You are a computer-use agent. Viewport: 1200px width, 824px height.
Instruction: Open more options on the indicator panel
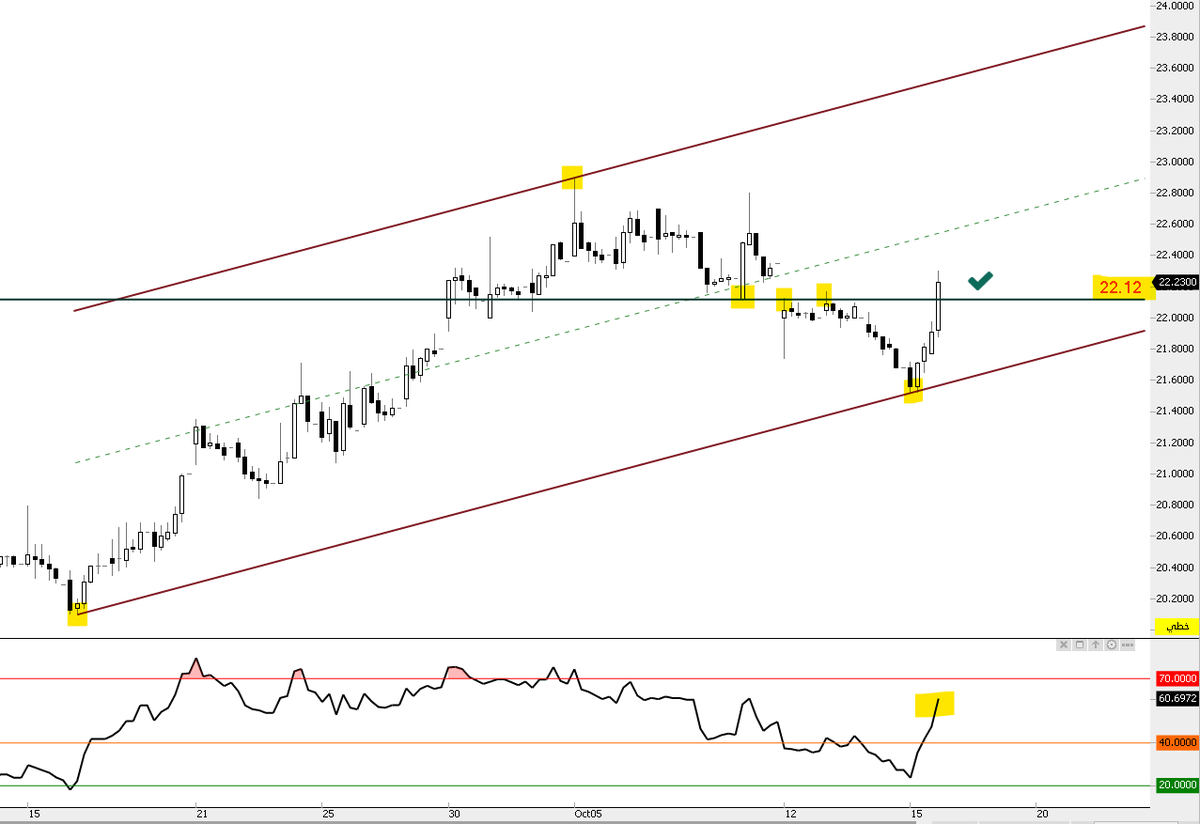1127,645
